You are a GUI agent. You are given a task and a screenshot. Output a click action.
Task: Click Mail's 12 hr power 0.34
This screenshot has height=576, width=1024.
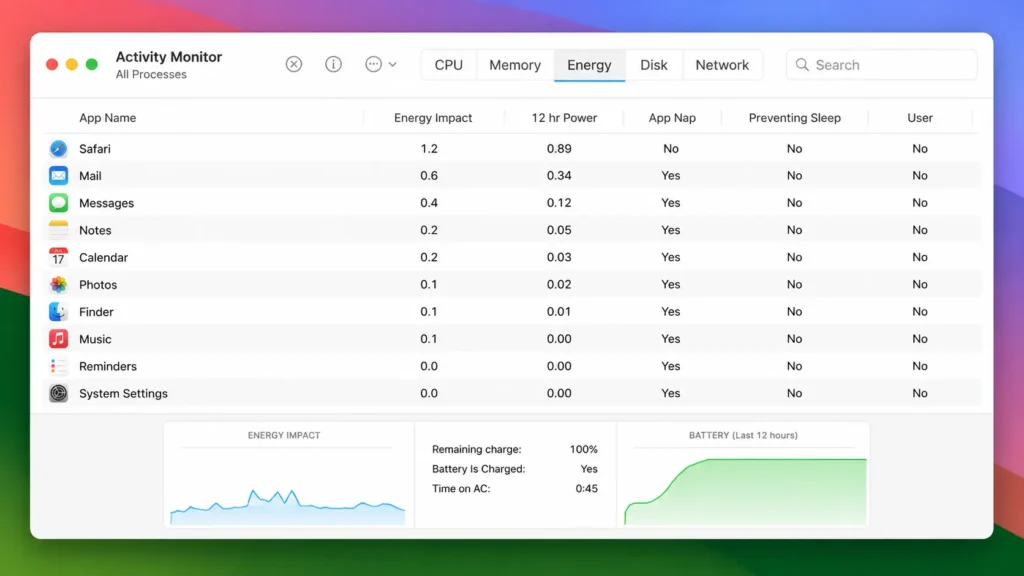point(559,176)
